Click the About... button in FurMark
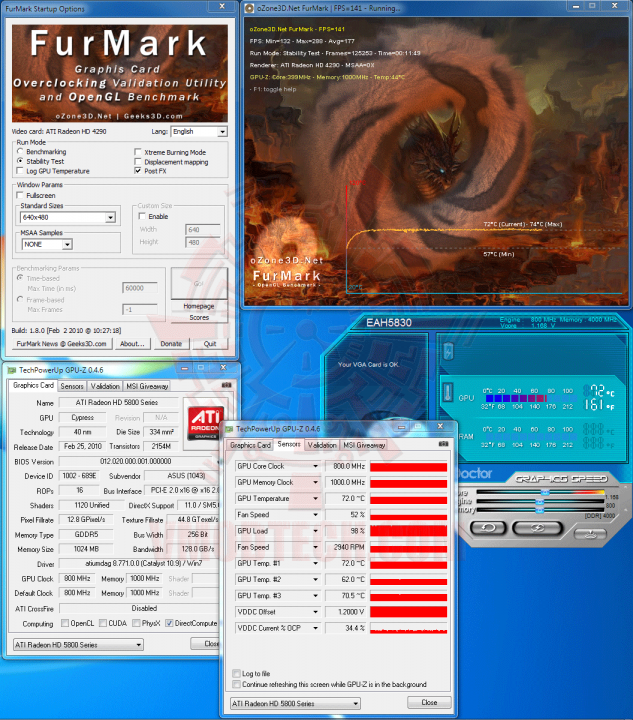633x720 pixels. click(132, 343)
